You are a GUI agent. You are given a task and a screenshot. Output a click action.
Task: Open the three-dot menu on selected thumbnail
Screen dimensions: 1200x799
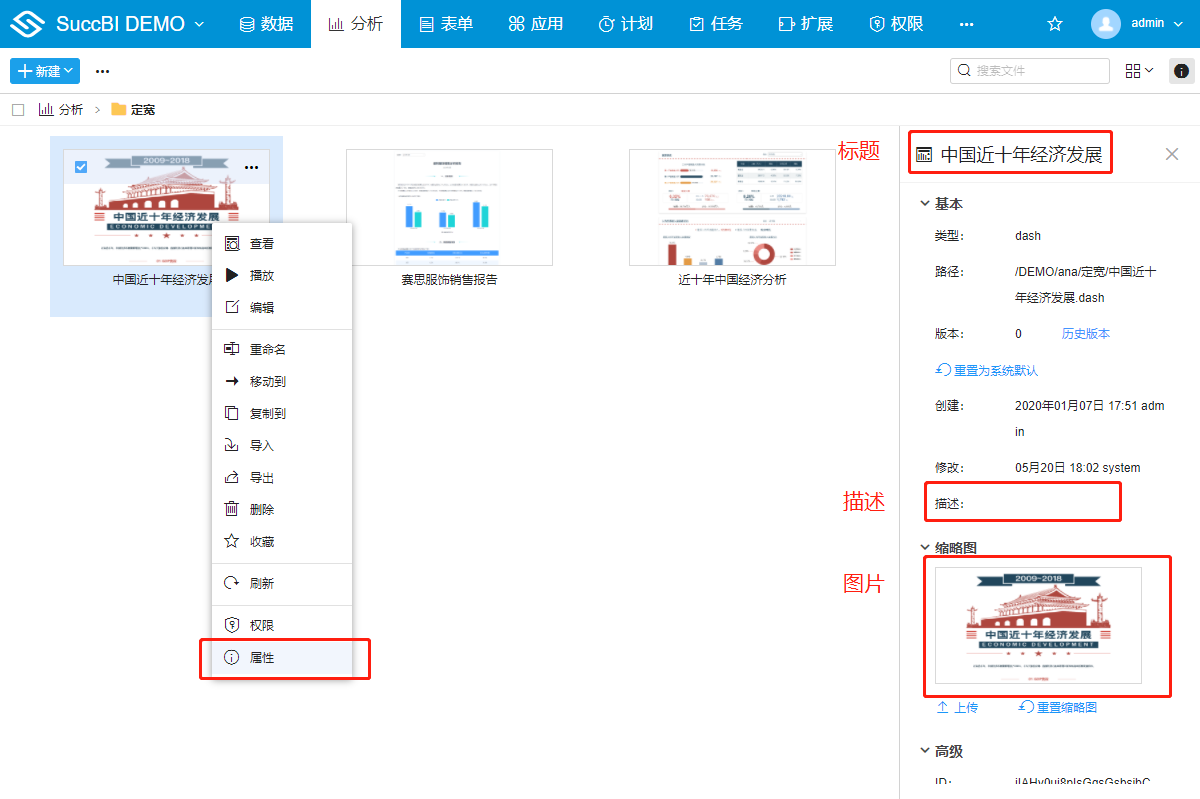pyautogui.click(x=252, y=167)
